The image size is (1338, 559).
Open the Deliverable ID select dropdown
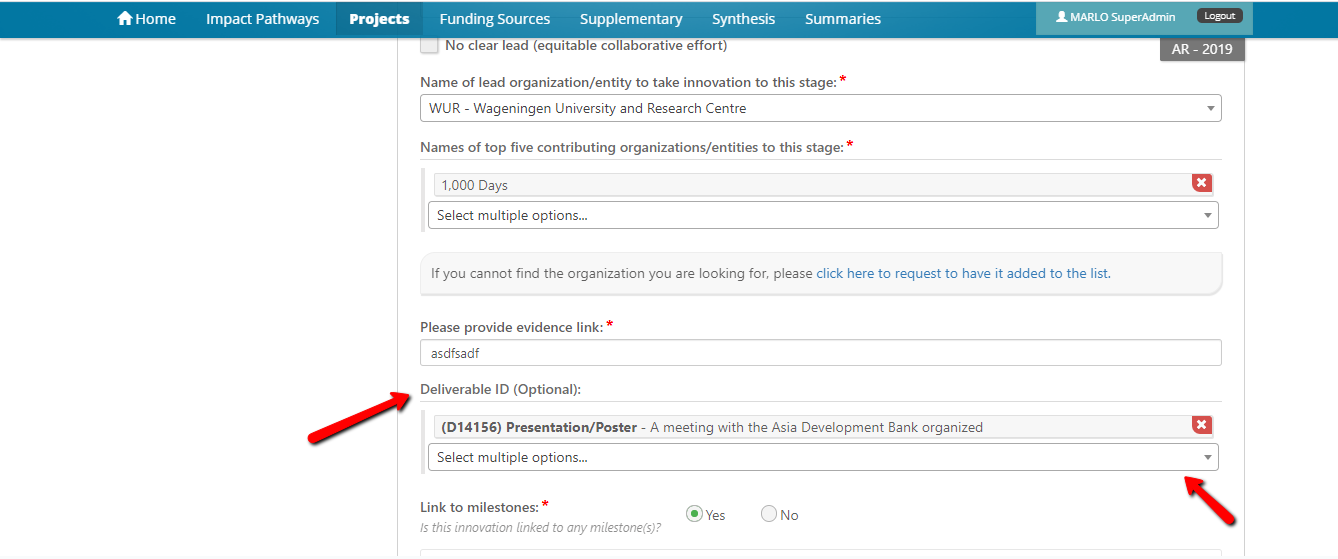(x=823, y=457)
